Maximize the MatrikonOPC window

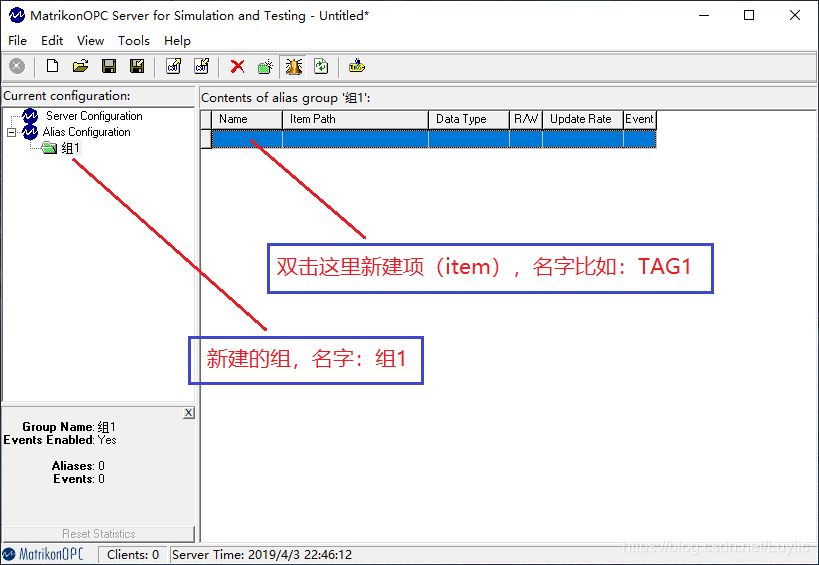click(749, 15)
